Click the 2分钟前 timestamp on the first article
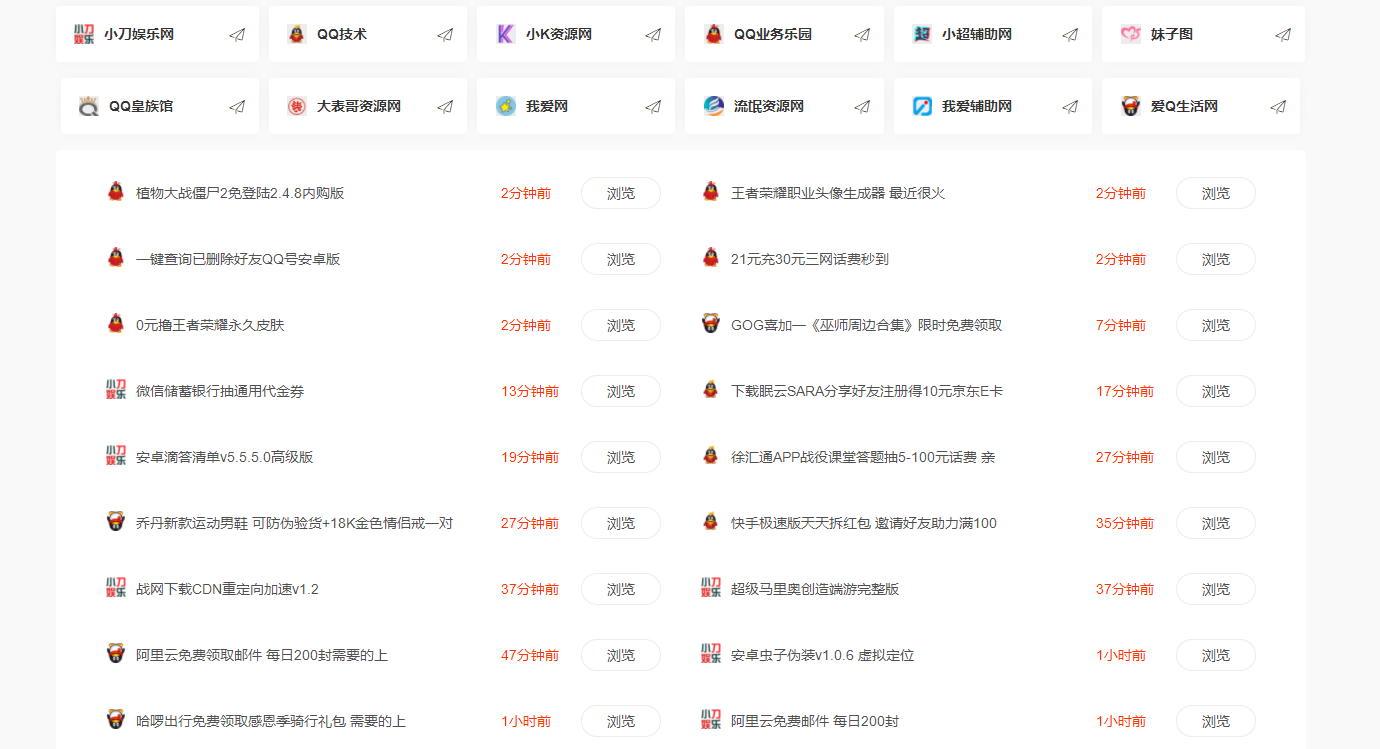This screenshot has height=749, width=1380. click(527, 193)
